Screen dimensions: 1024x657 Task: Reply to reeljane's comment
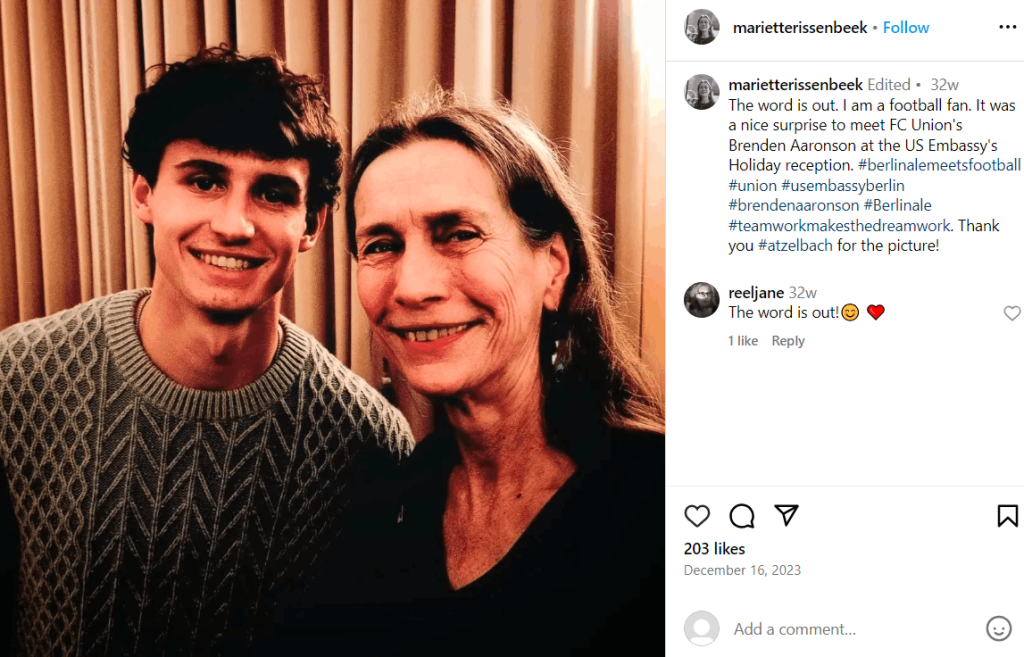[x=788, y=341]
